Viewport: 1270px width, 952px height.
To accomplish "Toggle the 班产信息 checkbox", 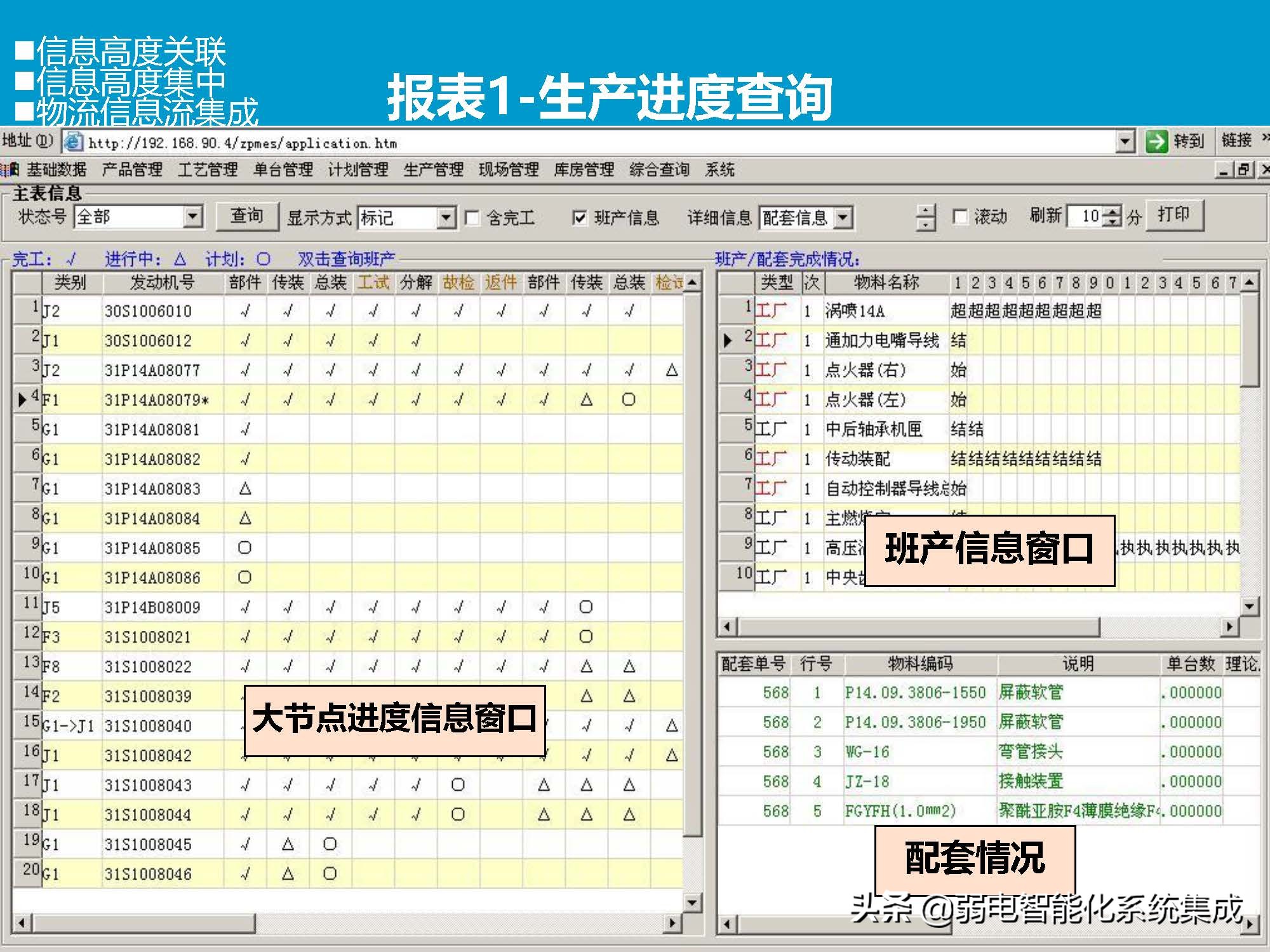I will point(579,218).
